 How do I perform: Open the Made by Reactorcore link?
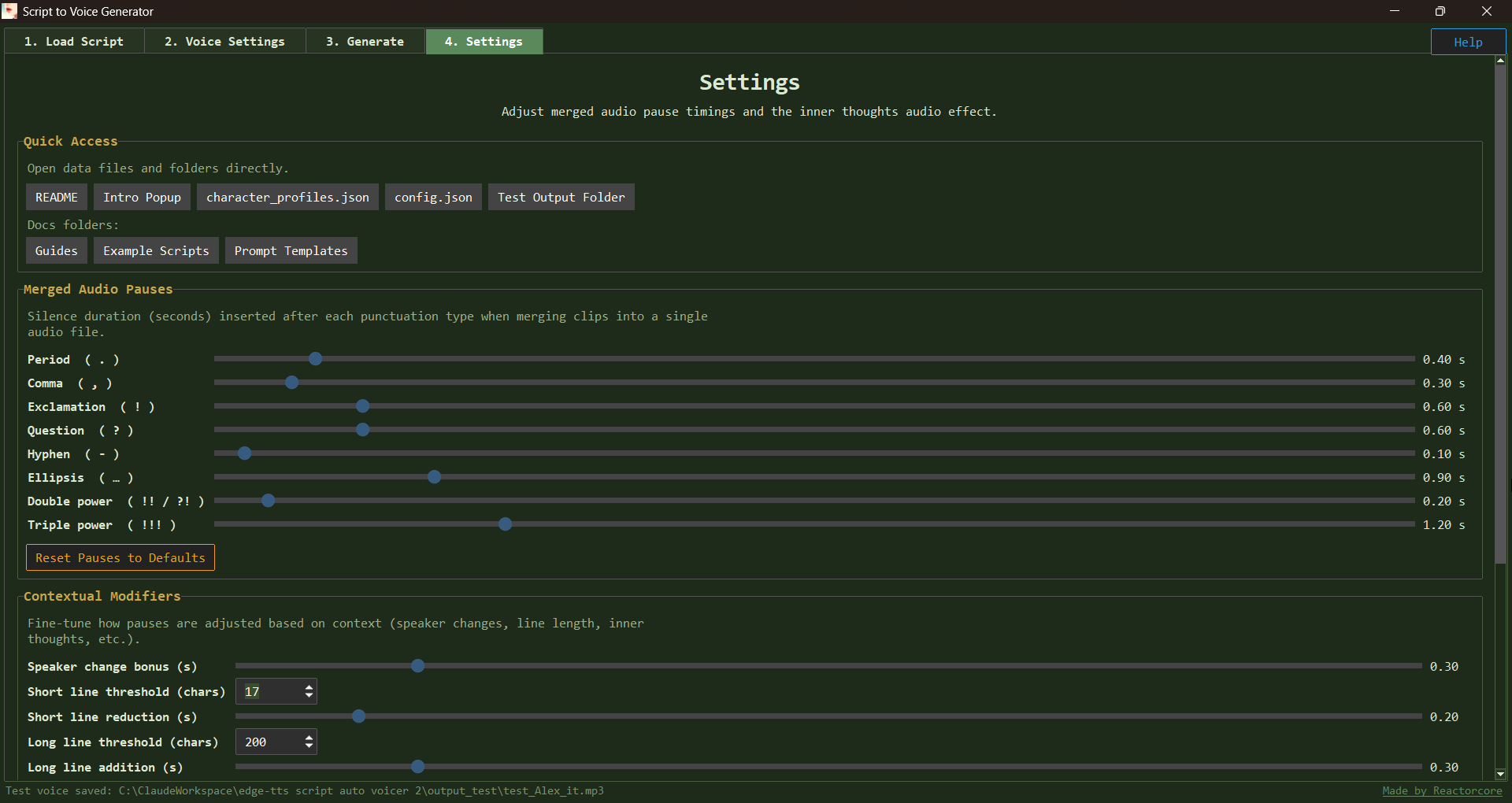pos(1442,791)
